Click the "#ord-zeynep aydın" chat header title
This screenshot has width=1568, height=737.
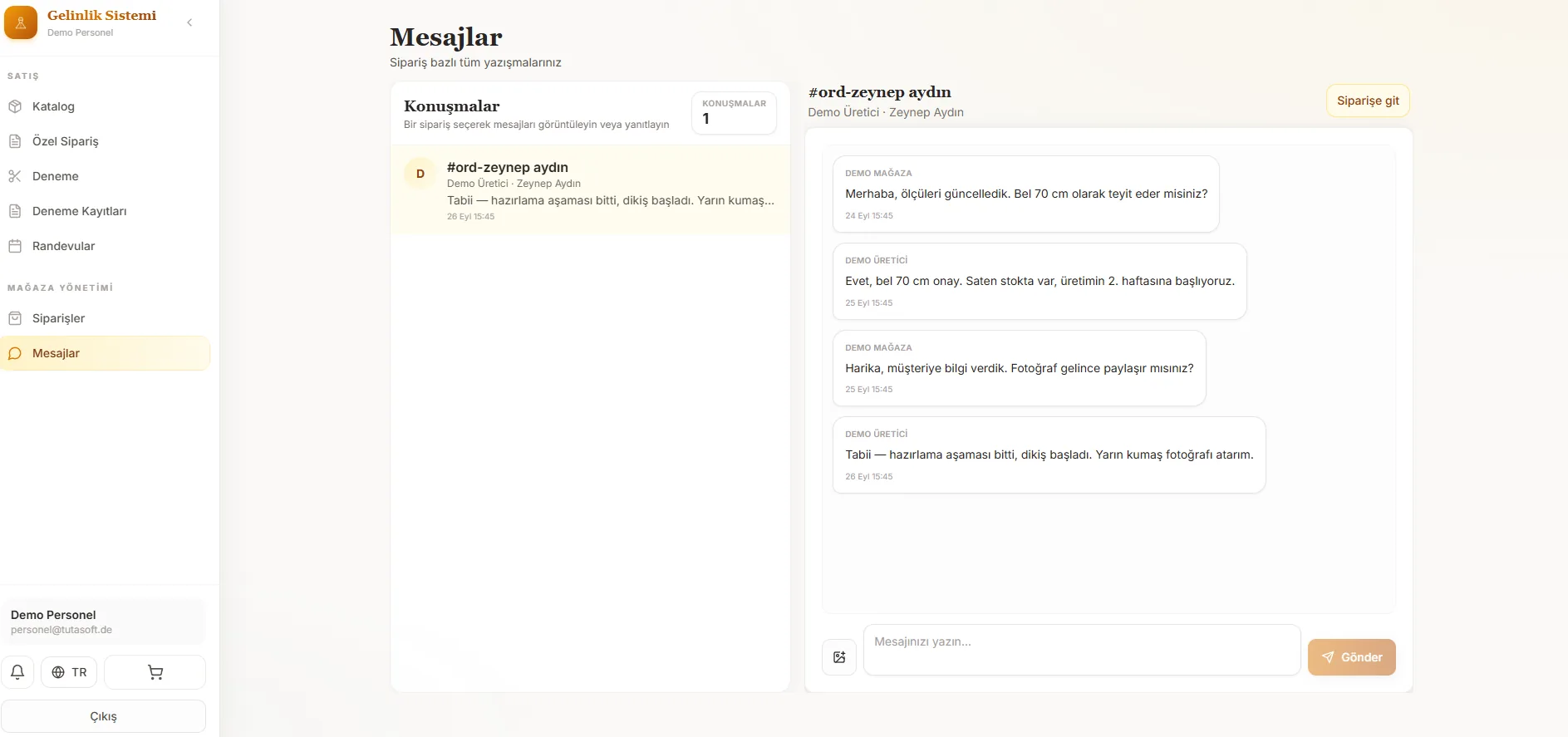pyautogui.click(x=880, y=92)
